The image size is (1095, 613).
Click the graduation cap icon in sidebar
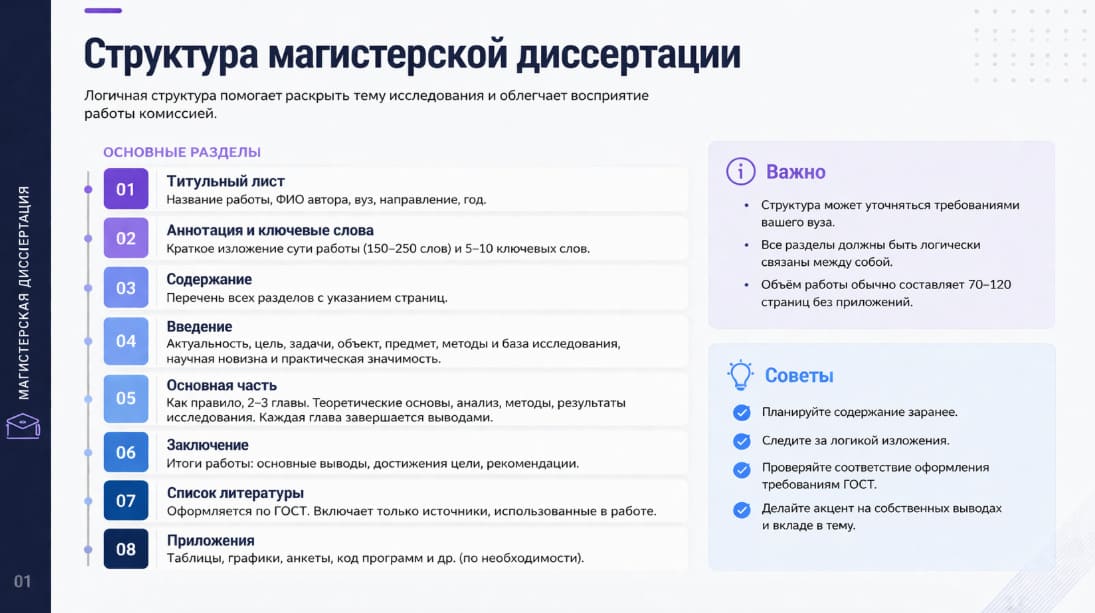pos(24,427)
